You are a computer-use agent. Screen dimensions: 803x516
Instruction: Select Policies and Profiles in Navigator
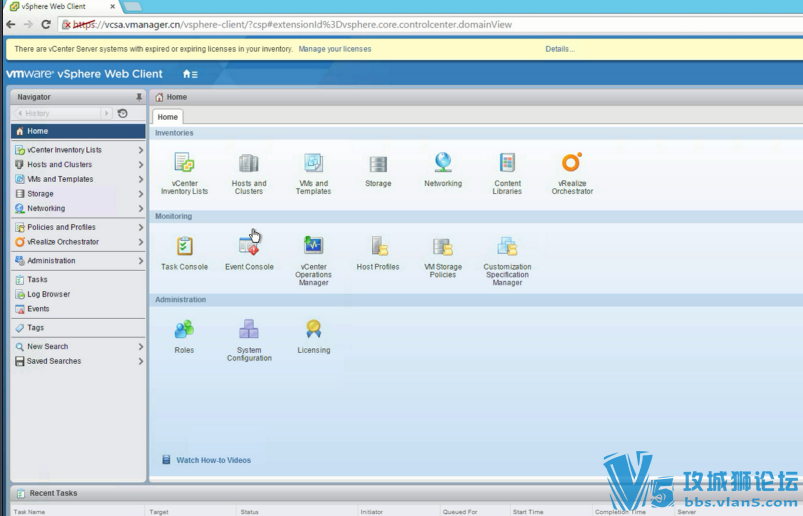[x=61, y=227]
